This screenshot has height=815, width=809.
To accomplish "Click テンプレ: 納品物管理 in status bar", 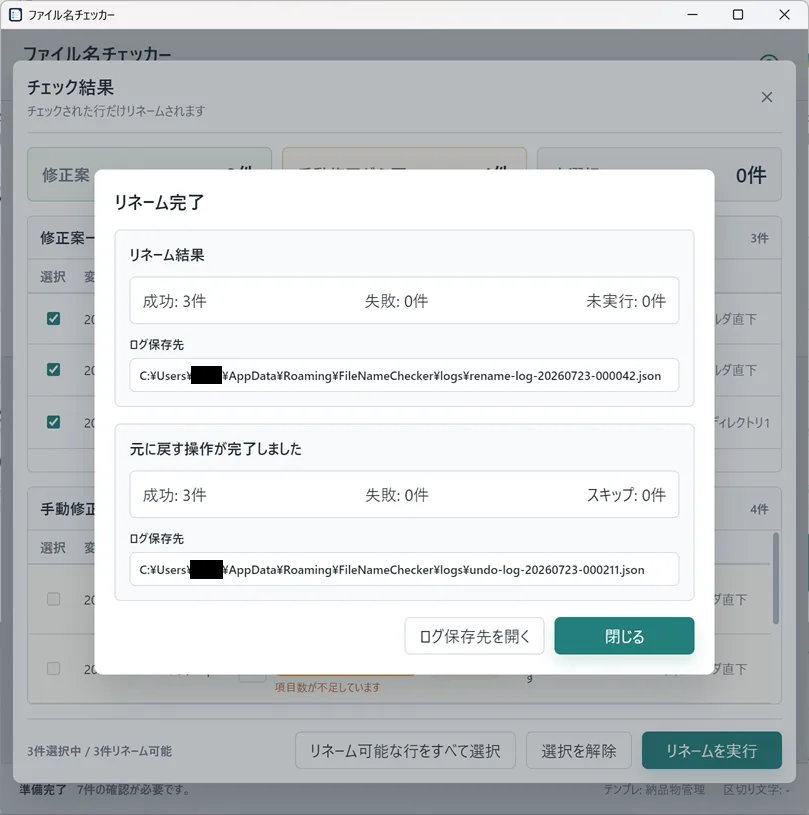I will [x=654, y=790].
